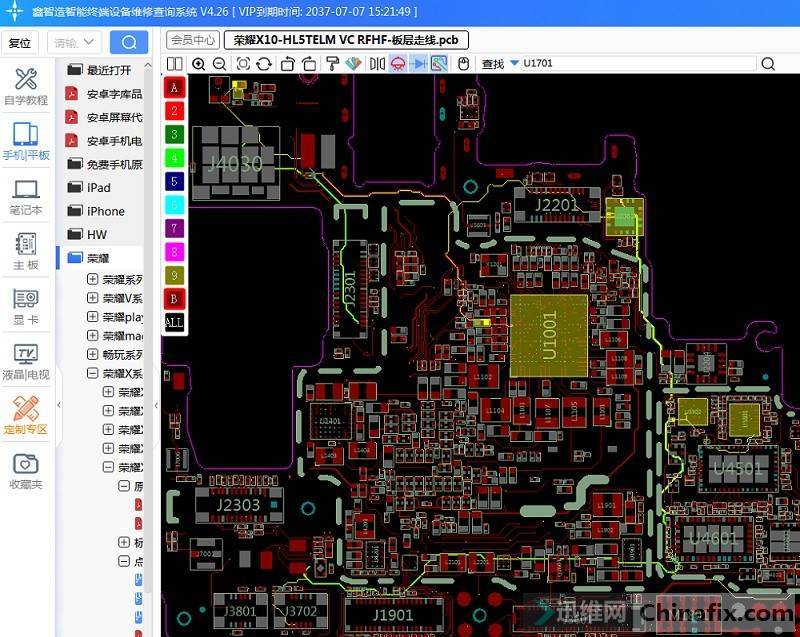
Task: Select the green layer 4 color swatch
Action: click(174, 157)
